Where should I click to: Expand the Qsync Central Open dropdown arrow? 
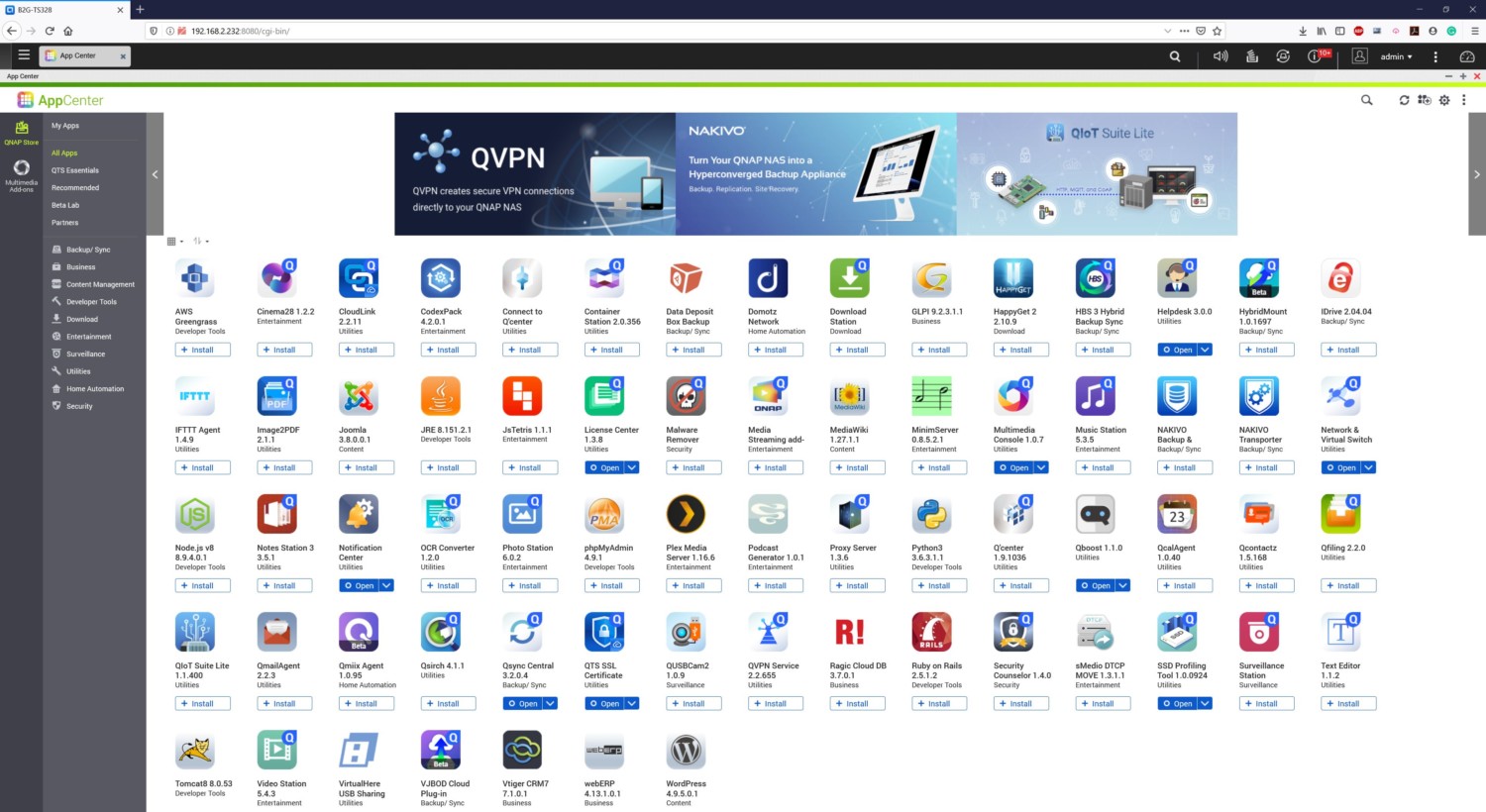pyautogui.click(x=551, y=703)
